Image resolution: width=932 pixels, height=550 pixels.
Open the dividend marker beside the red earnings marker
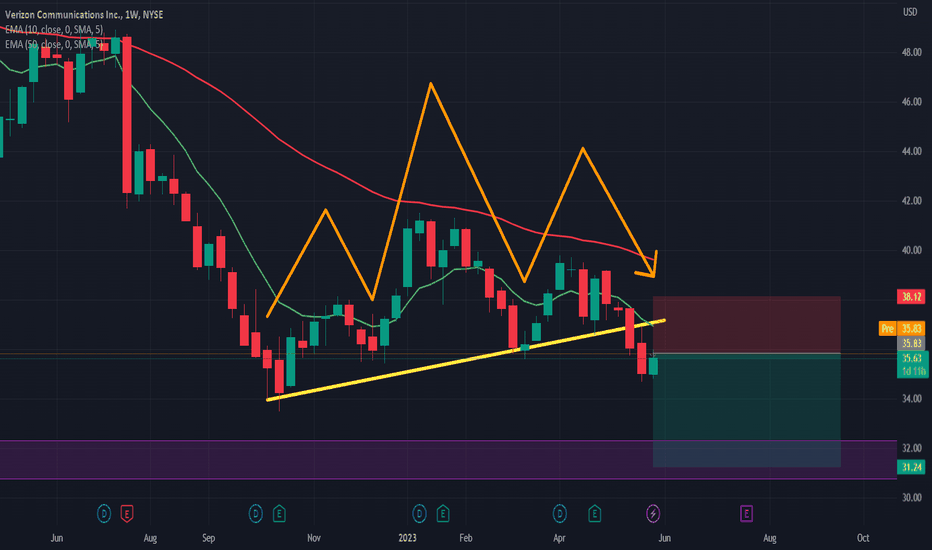coord(104,513)
